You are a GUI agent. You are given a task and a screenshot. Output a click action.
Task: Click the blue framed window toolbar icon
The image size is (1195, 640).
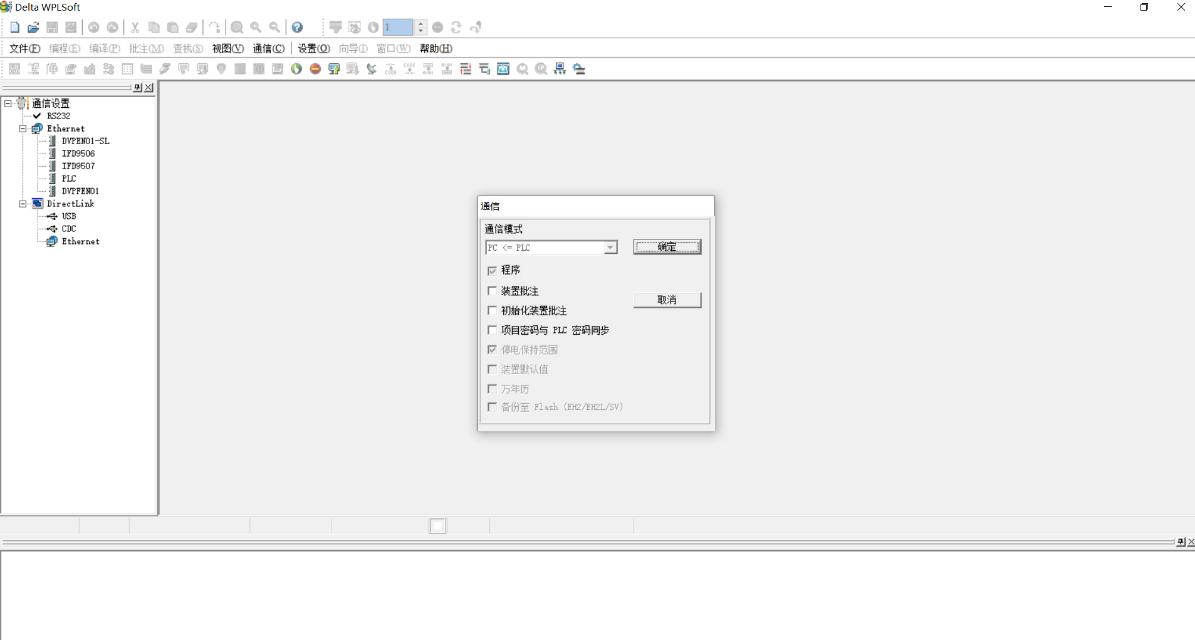[503, 69]
